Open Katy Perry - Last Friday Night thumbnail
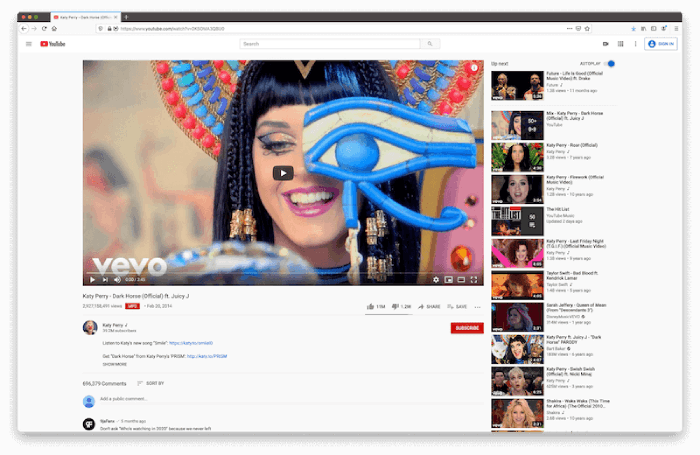Screen dimensions: 700x455 pos(517,253)
